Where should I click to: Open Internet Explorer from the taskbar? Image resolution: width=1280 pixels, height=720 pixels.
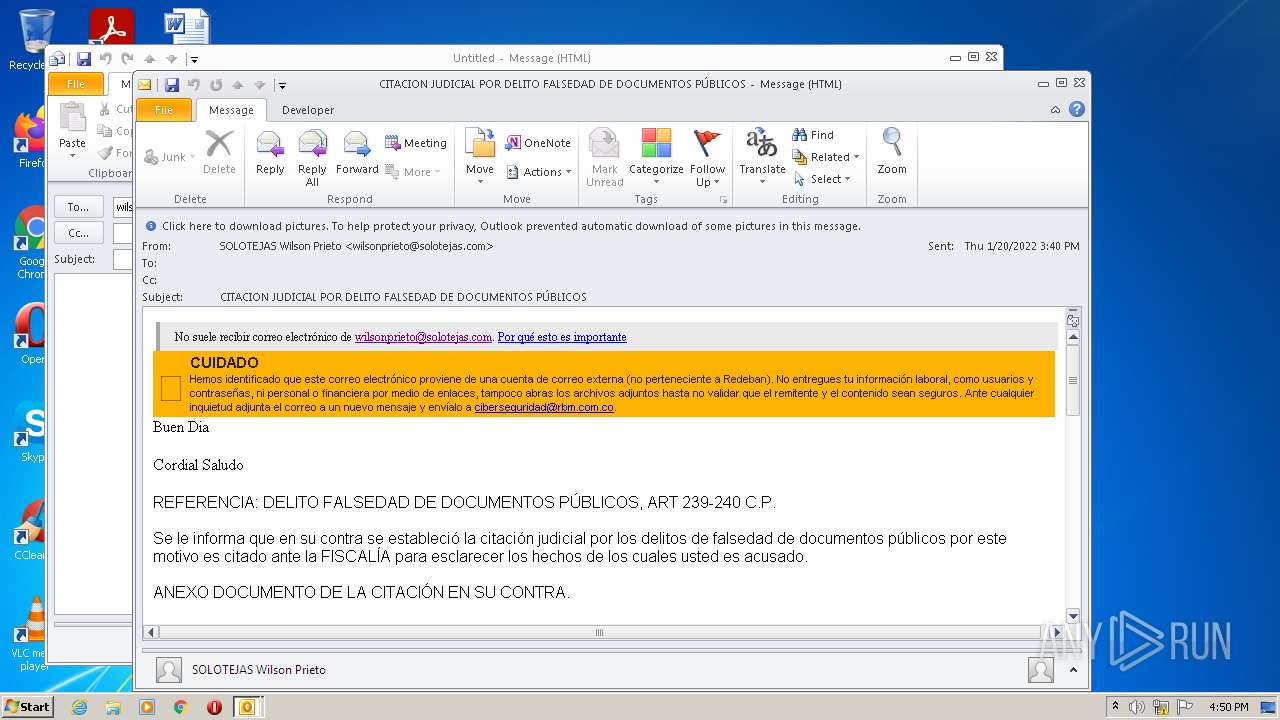pos(79,707)
